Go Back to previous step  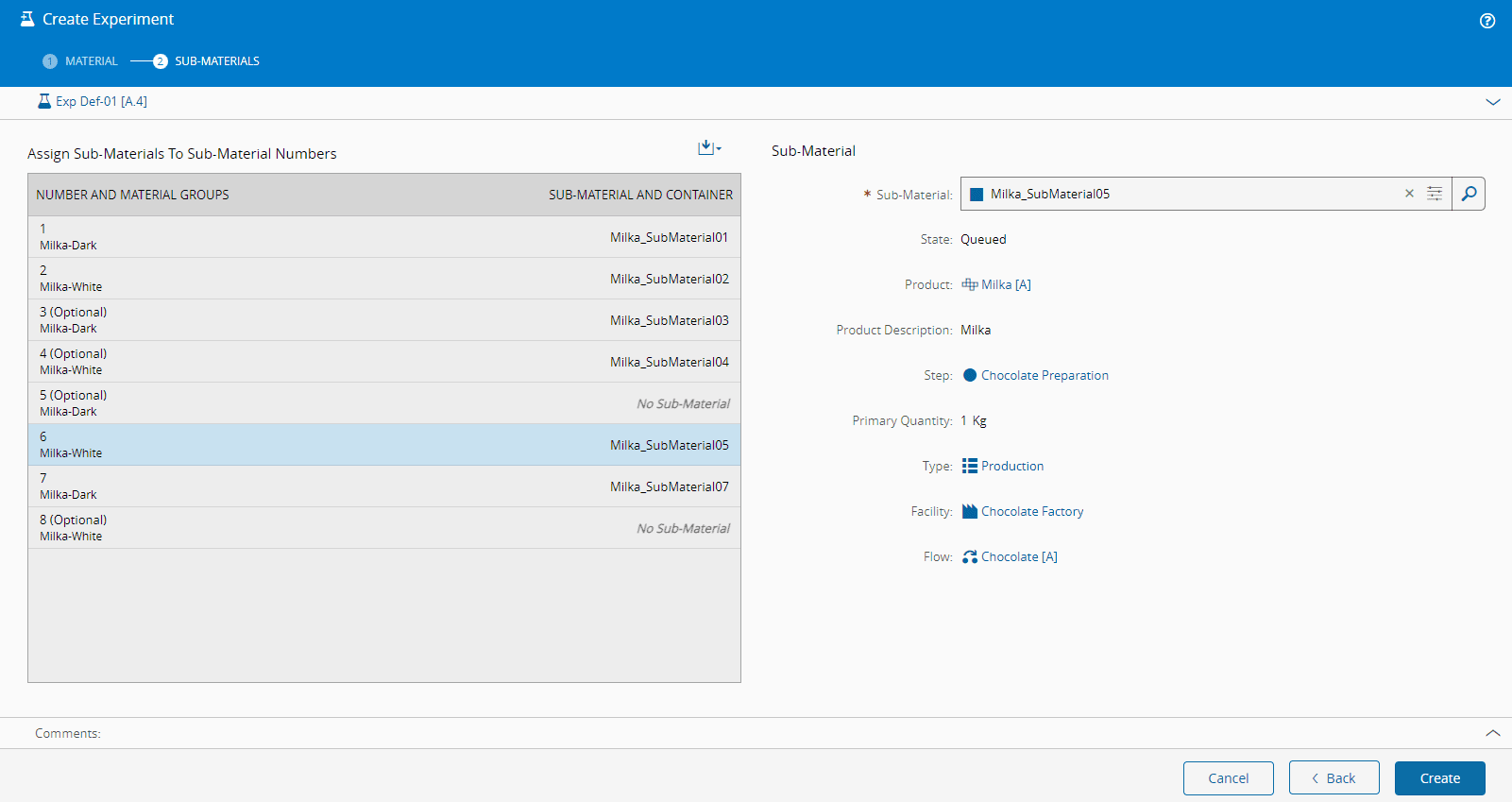[1334, 778]
